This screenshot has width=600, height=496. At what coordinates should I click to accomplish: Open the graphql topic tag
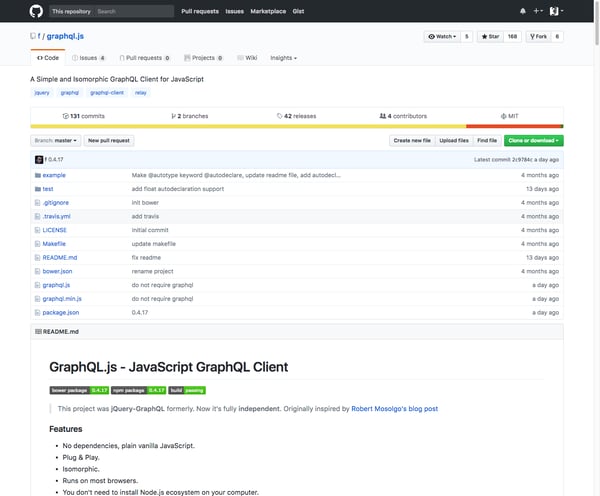[70, 93]
